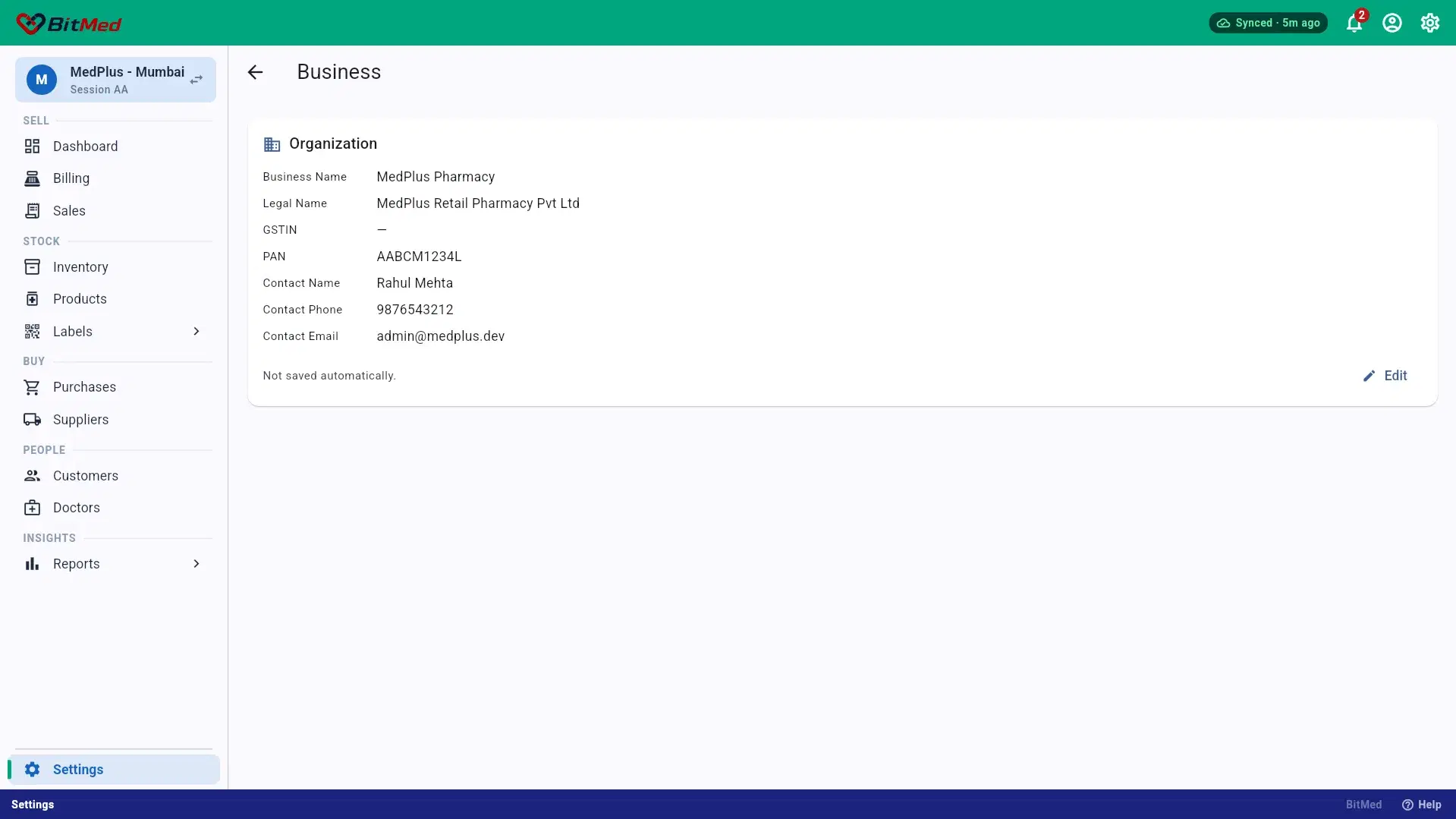Click the Session AA label
Viewport: 1456px width, 819px height.
[99, 90]
